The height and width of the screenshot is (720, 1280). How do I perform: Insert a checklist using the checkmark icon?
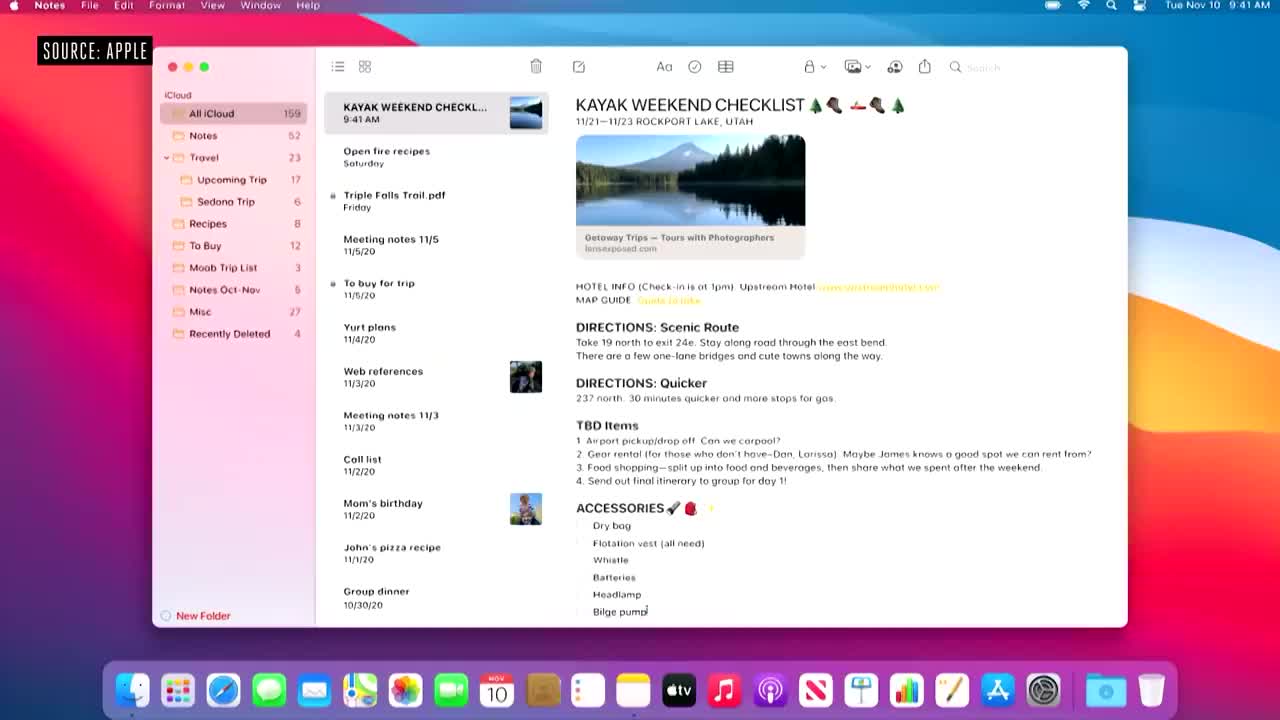pos(695,67)
